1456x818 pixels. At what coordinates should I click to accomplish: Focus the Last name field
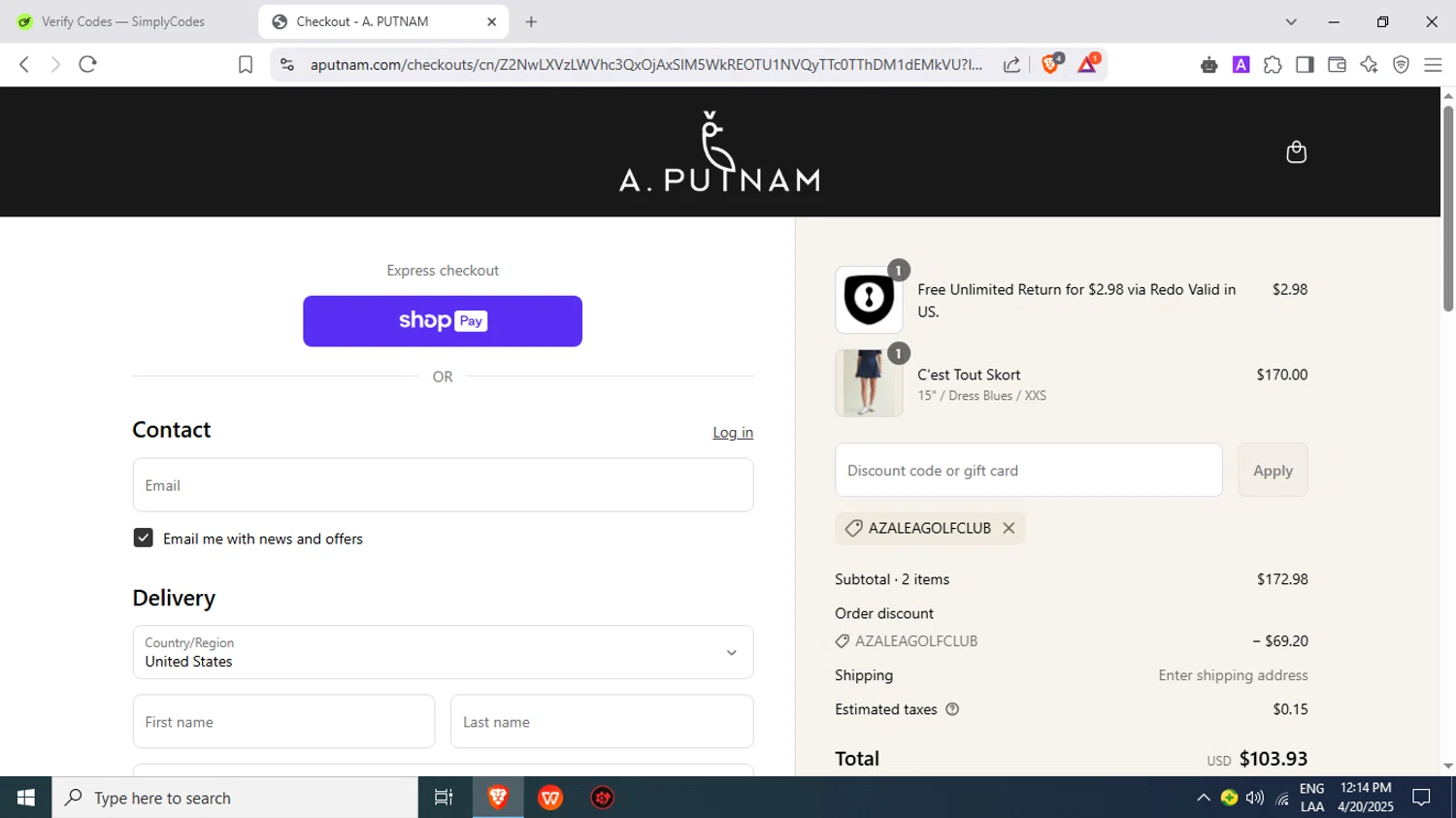coord(602,721)
